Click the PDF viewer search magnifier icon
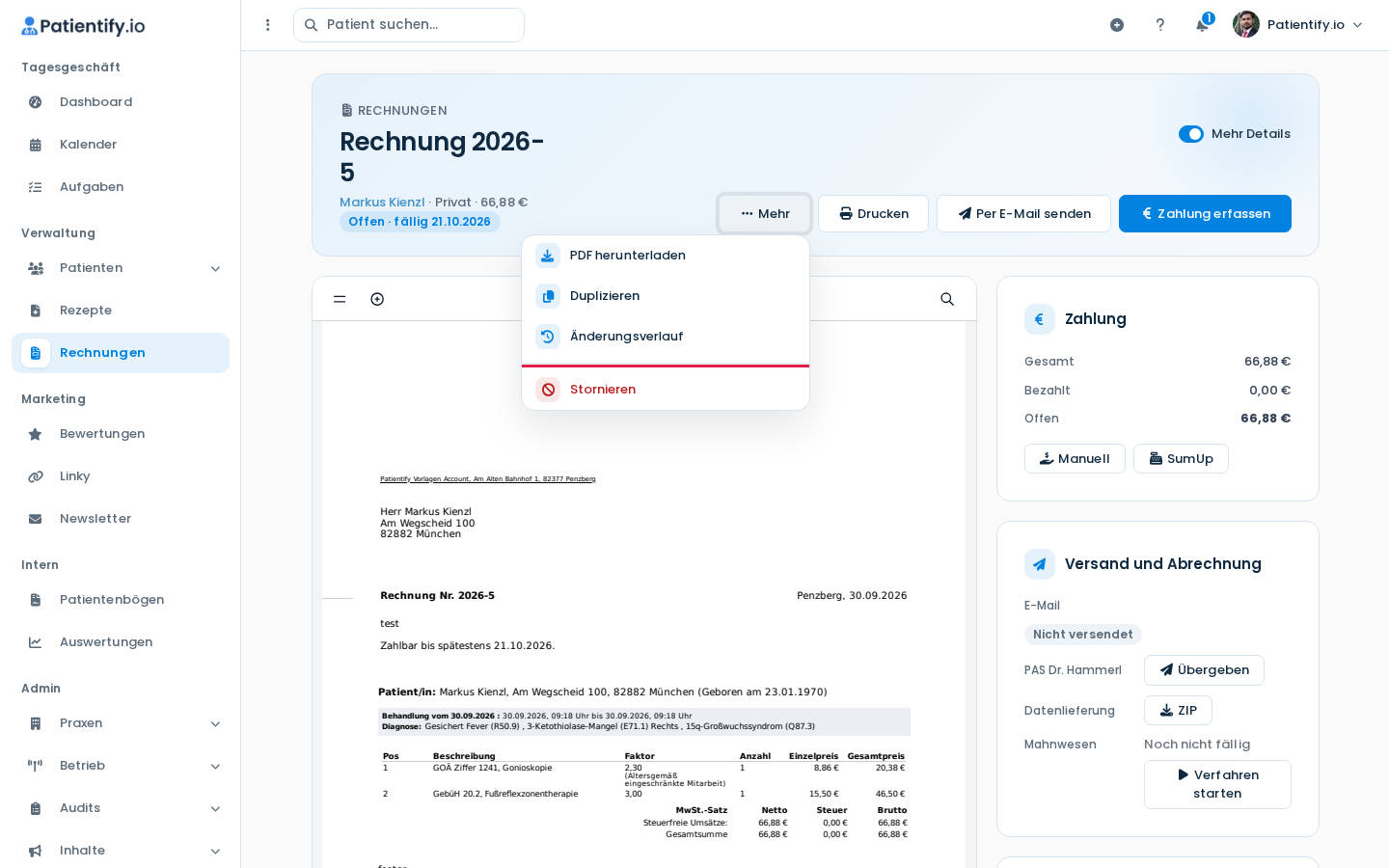This screenshot has height=868, width=1389. [x=947, y=299]
